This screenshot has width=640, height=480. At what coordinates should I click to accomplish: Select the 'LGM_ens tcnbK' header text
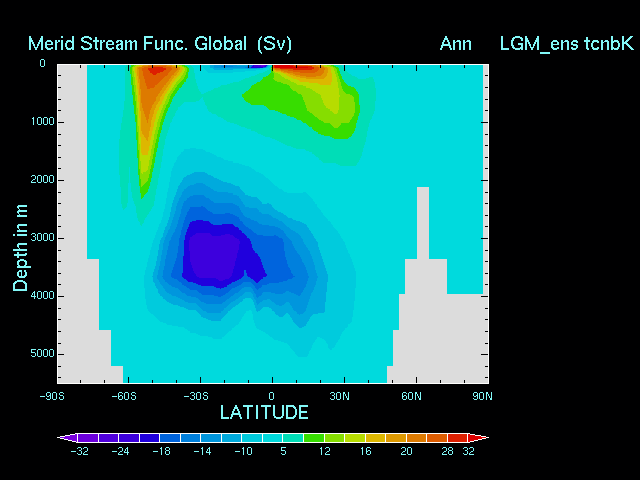566,44
